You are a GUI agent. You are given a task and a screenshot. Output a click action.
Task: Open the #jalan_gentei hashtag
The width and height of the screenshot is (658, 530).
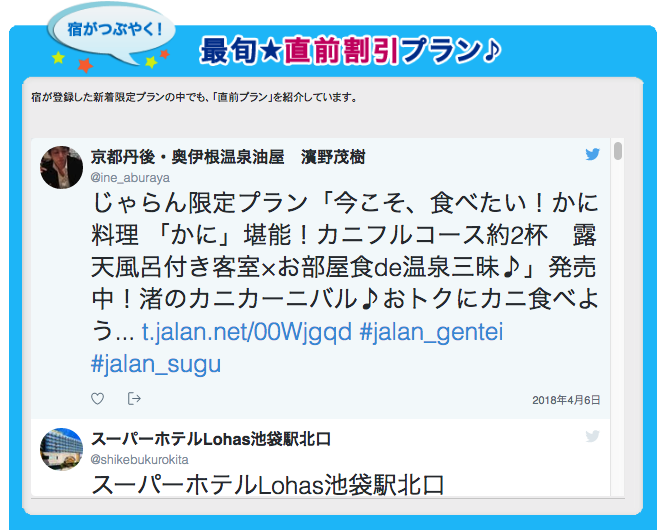point(431,332)
